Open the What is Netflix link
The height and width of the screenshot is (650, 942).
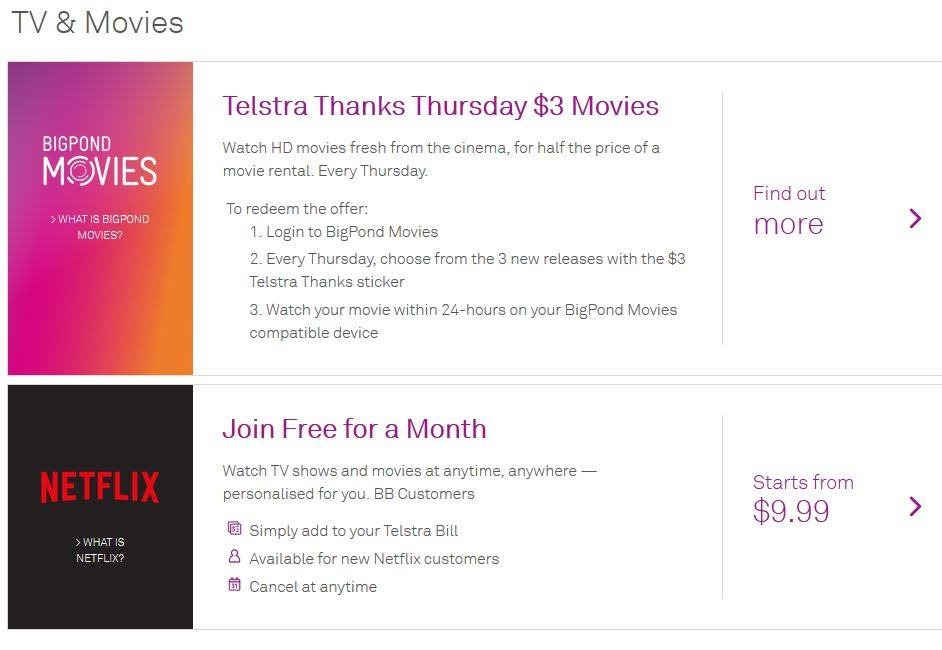[100, 550]
